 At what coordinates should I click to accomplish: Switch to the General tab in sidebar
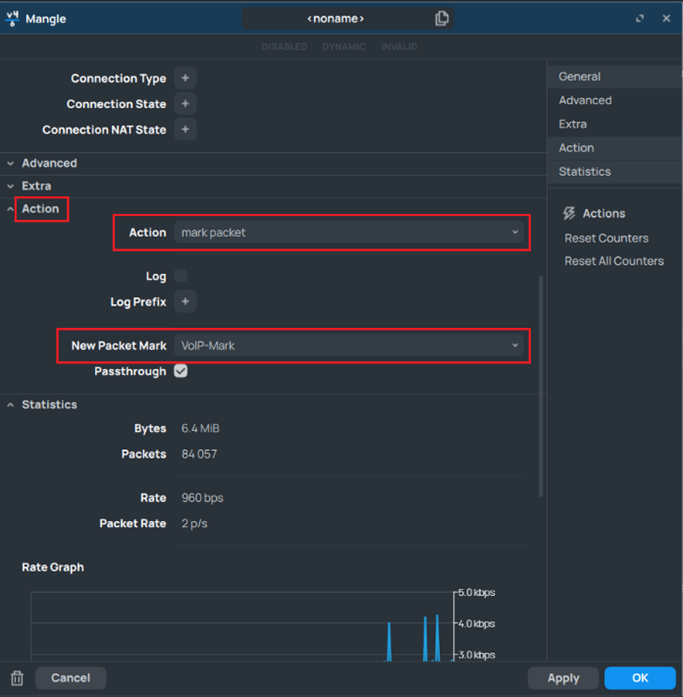click(x=580, y=76)
